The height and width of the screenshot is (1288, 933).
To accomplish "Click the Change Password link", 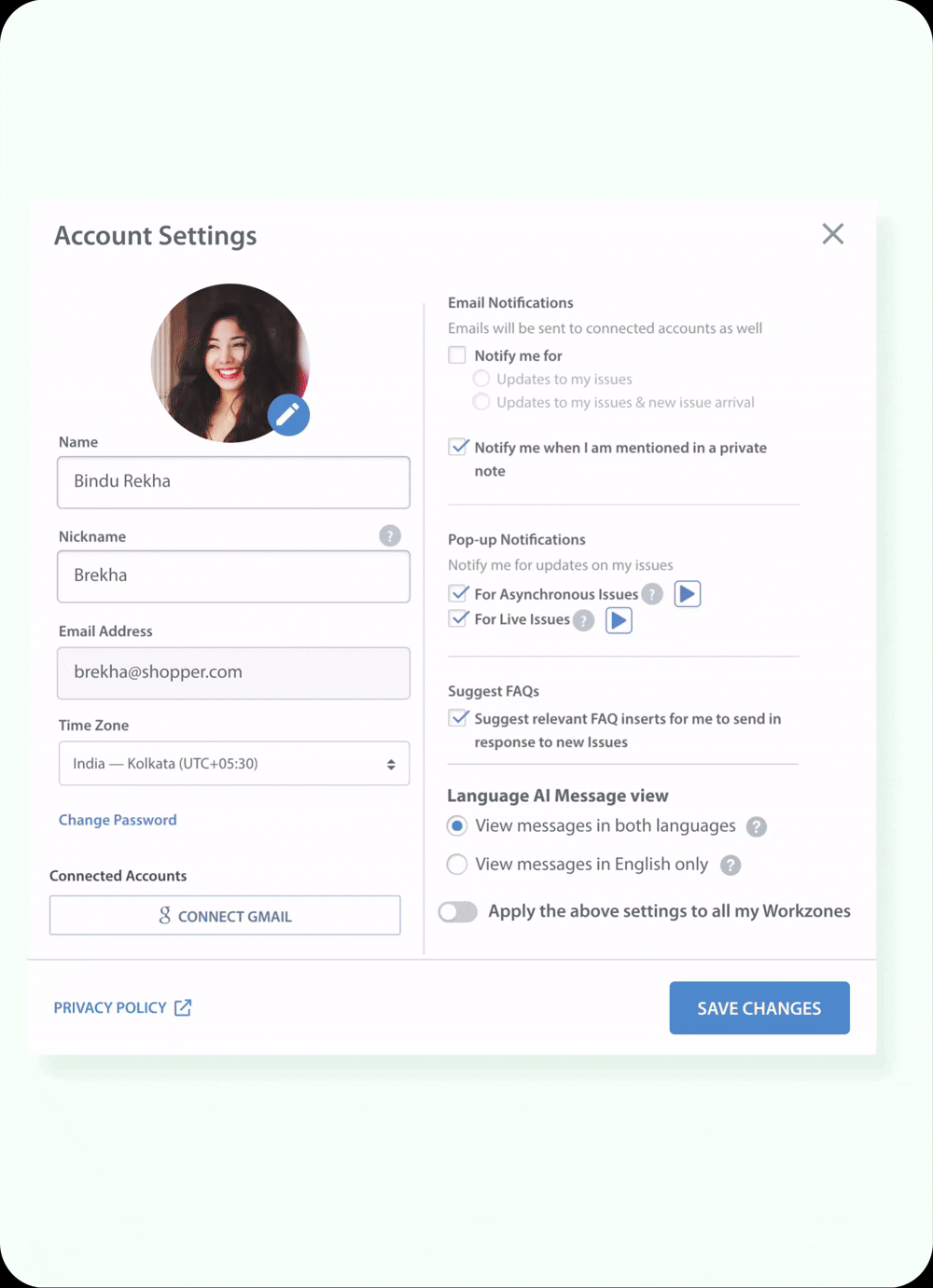I will 118,820.
